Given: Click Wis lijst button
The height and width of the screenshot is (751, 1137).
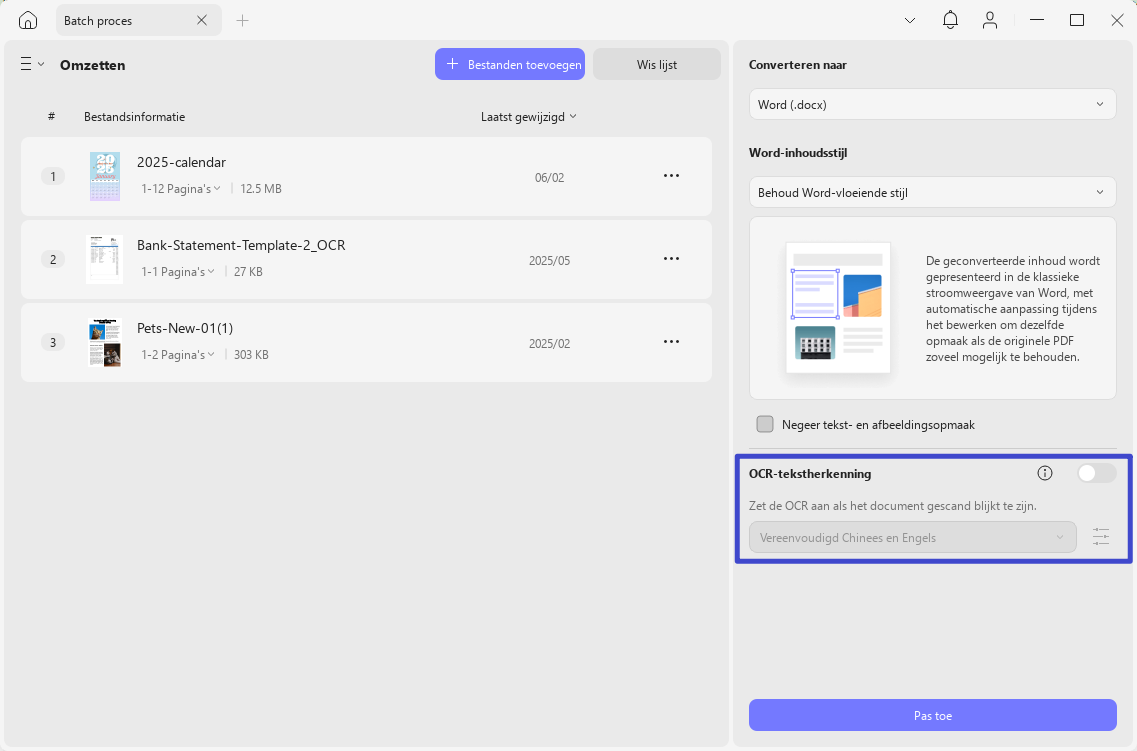Looking at the screenshot, I should tap(657, 65).
